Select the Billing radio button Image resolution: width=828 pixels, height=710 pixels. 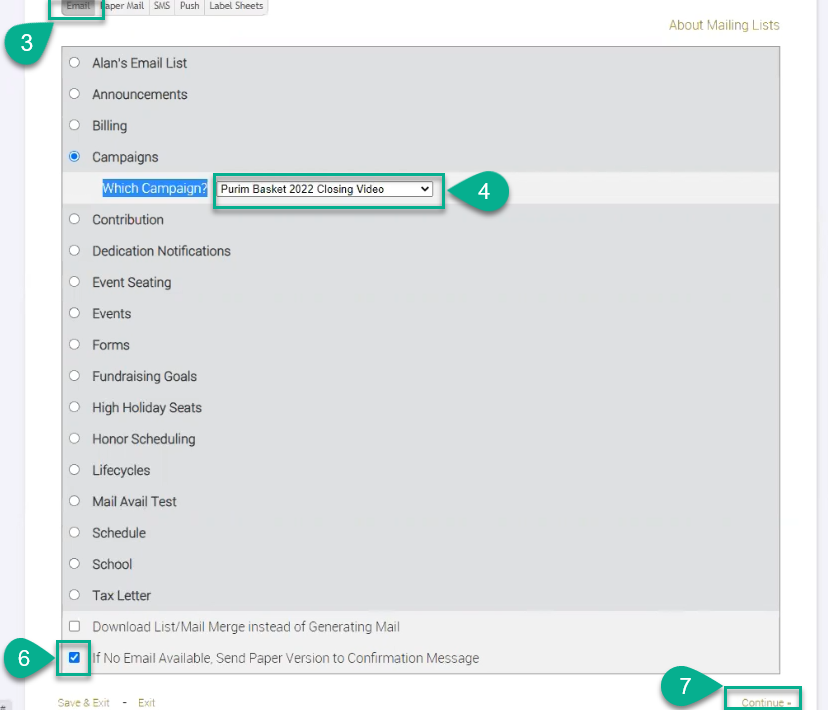click(74, 126)
